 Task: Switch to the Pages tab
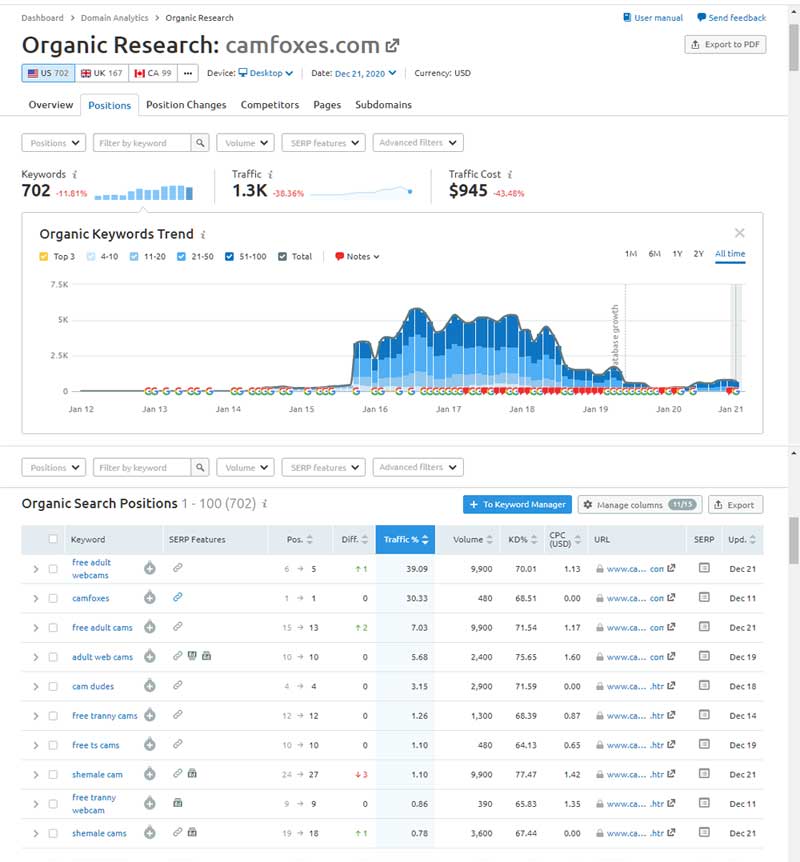(x=327, y=105)
